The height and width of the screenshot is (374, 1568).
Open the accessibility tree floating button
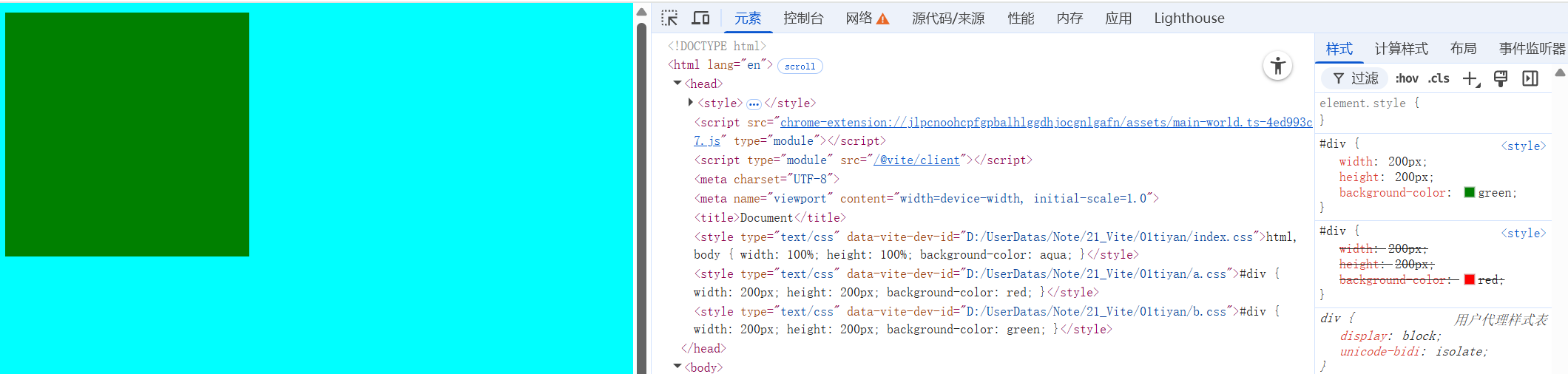tap(1277, 67)
